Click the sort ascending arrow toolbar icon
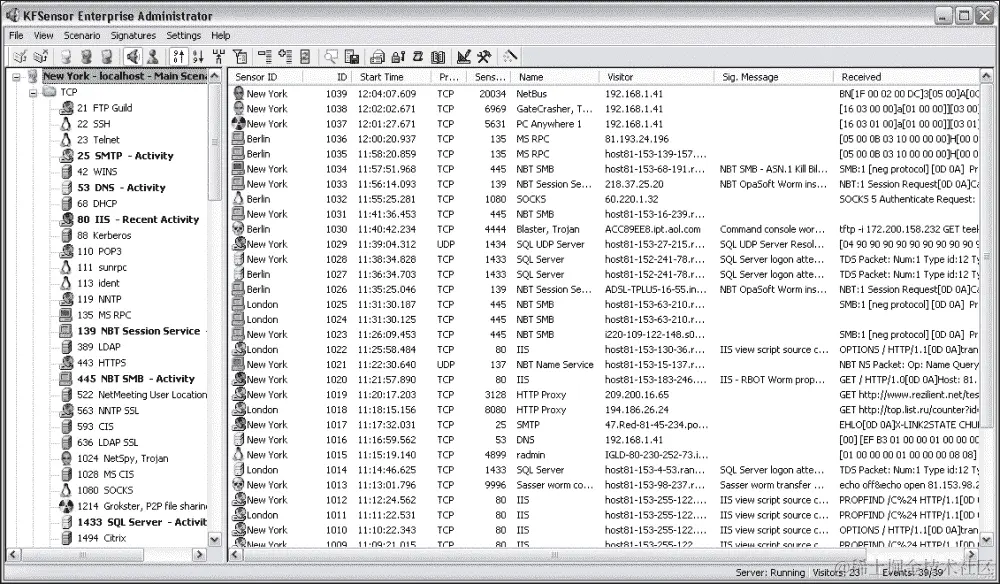 pos(179,57)
